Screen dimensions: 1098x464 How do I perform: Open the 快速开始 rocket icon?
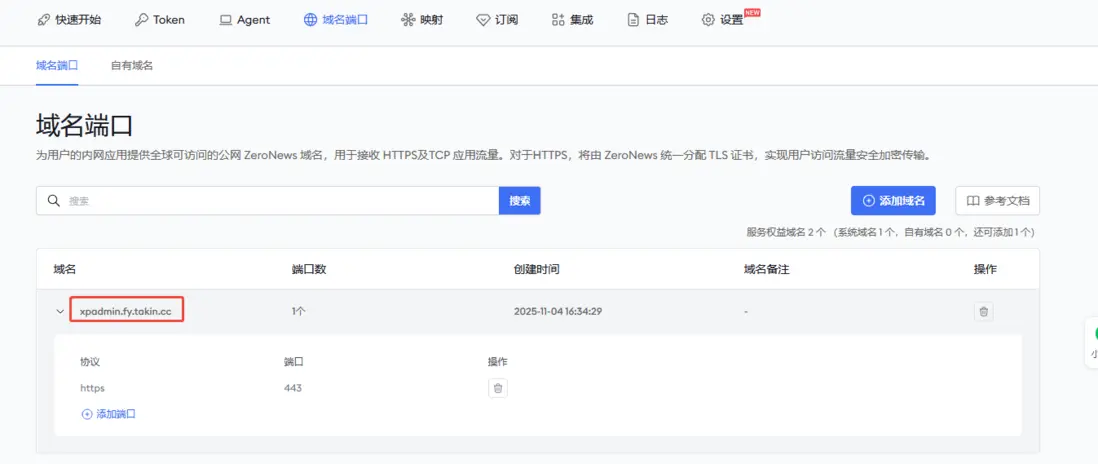coord(43,20)
